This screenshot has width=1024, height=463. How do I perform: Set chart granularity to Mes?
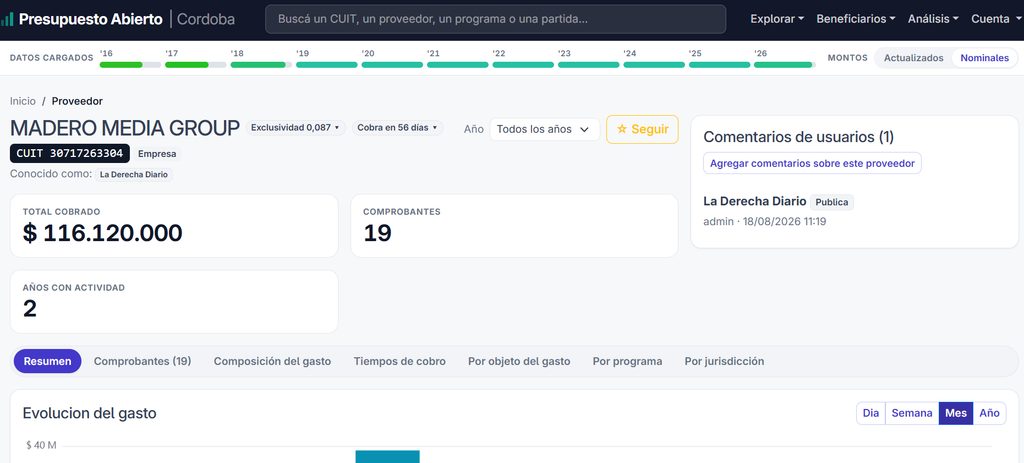point(956,413)
